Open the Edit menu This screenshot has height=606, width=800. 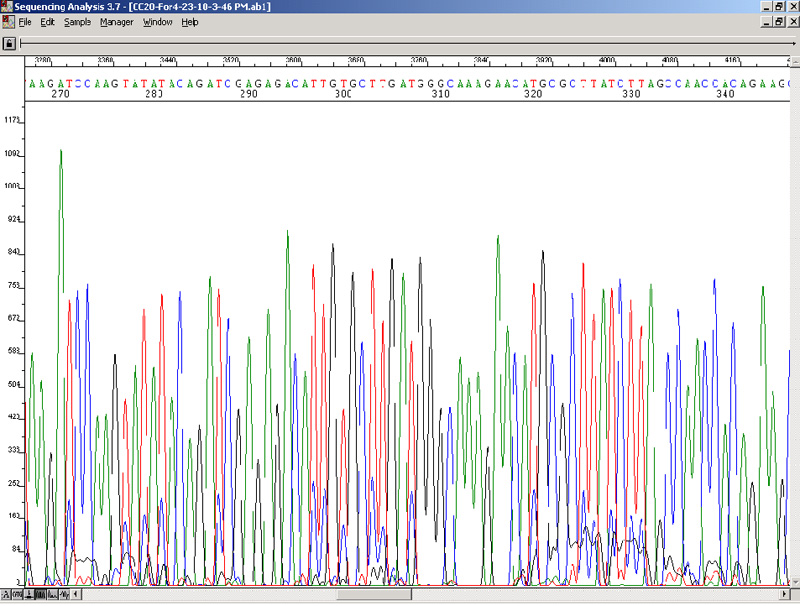pos(47,22)
